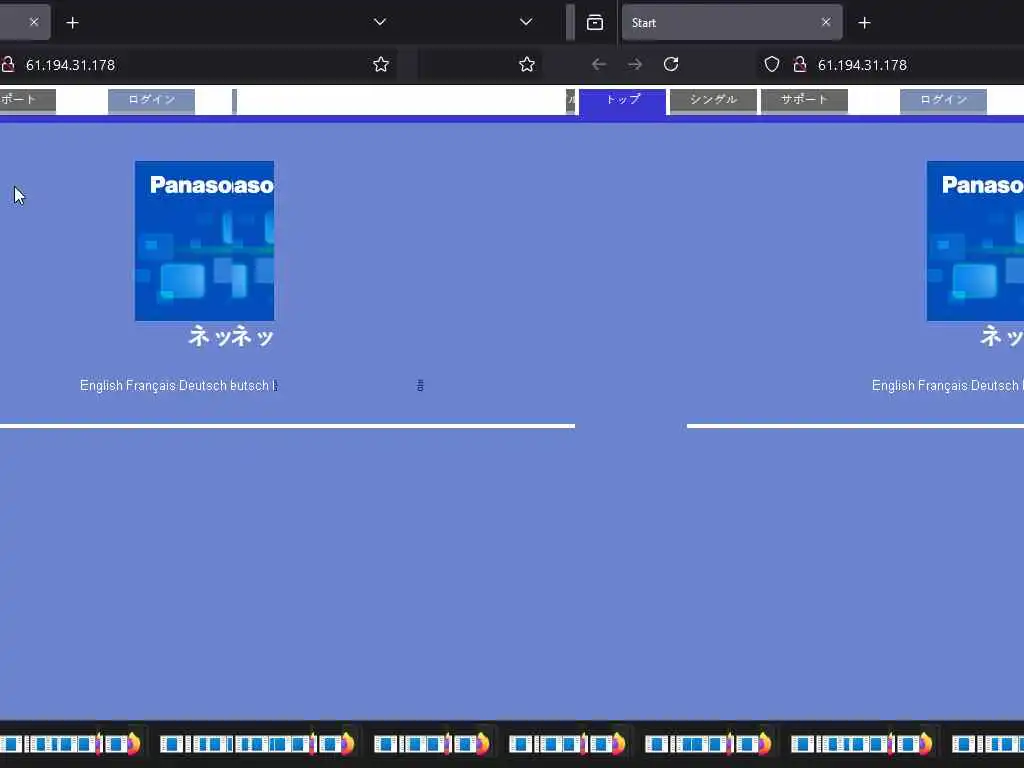Click the Panasonic image with full ネッネッ caption

(x=204, y=241)
